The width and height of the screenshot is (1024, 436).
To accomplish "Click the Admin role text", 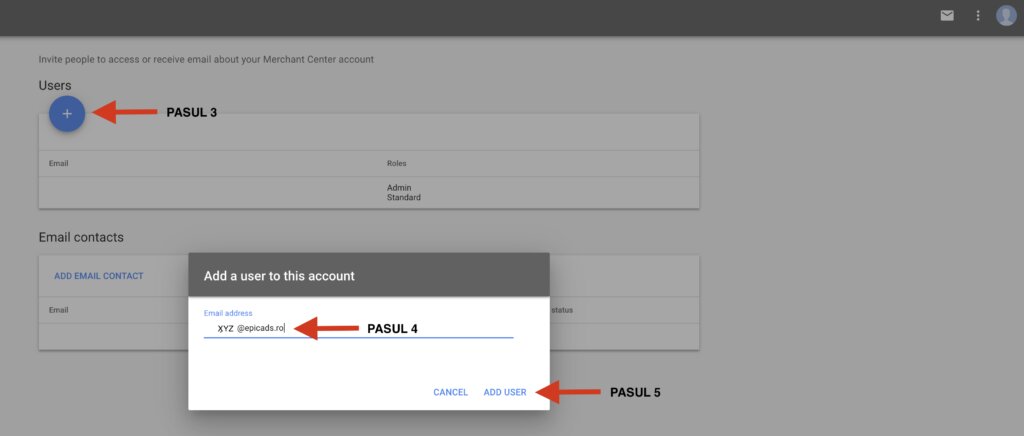I will click(399, 188).
